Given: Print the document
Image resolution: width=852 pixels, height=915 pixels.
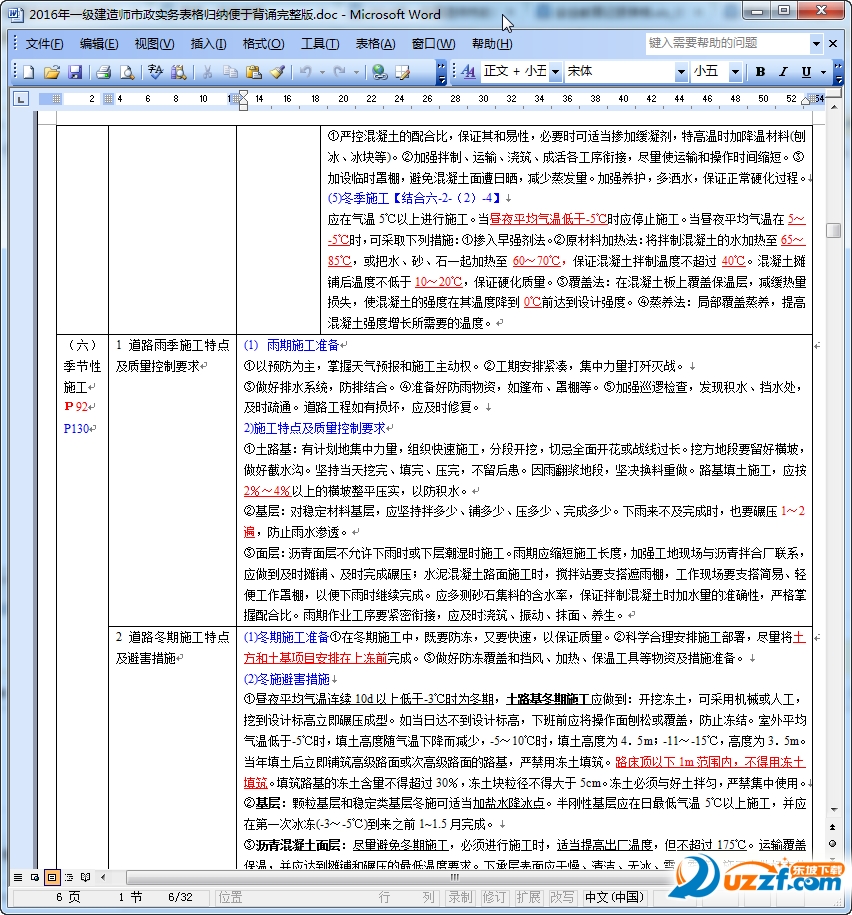Looking at the screenshot, I should [x=103, y=72].
